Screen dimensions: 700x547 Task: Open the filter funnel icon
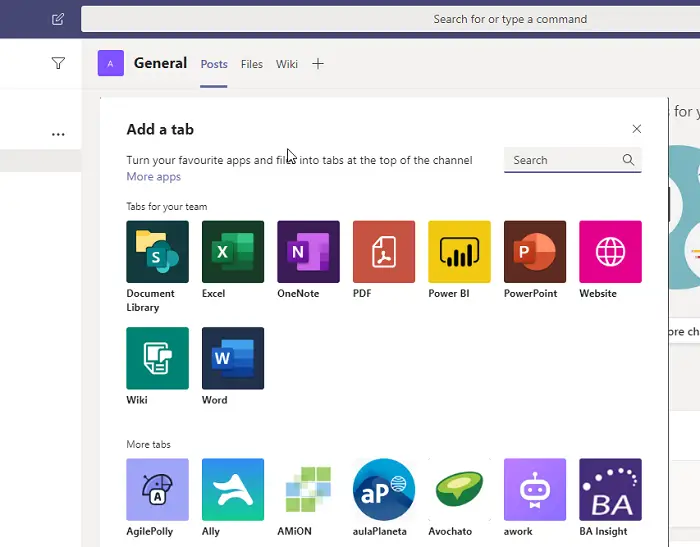click(58, 63)
